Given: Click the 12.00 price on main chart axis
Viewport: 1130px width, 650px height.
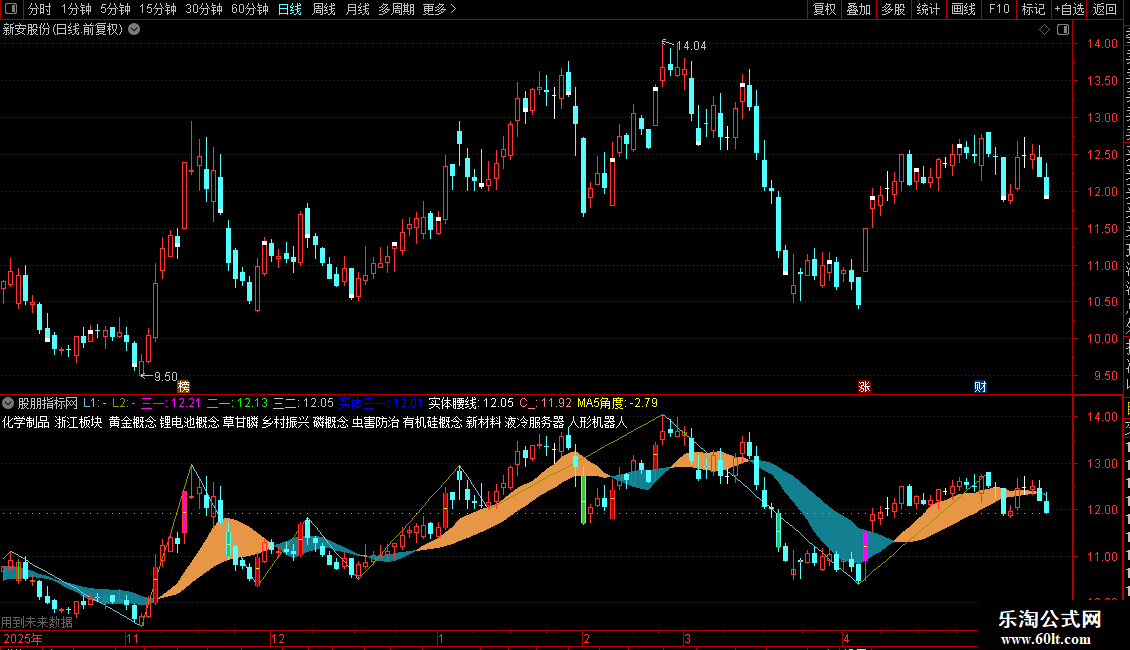Looking at the screenshot, I should pos(1102,192).
